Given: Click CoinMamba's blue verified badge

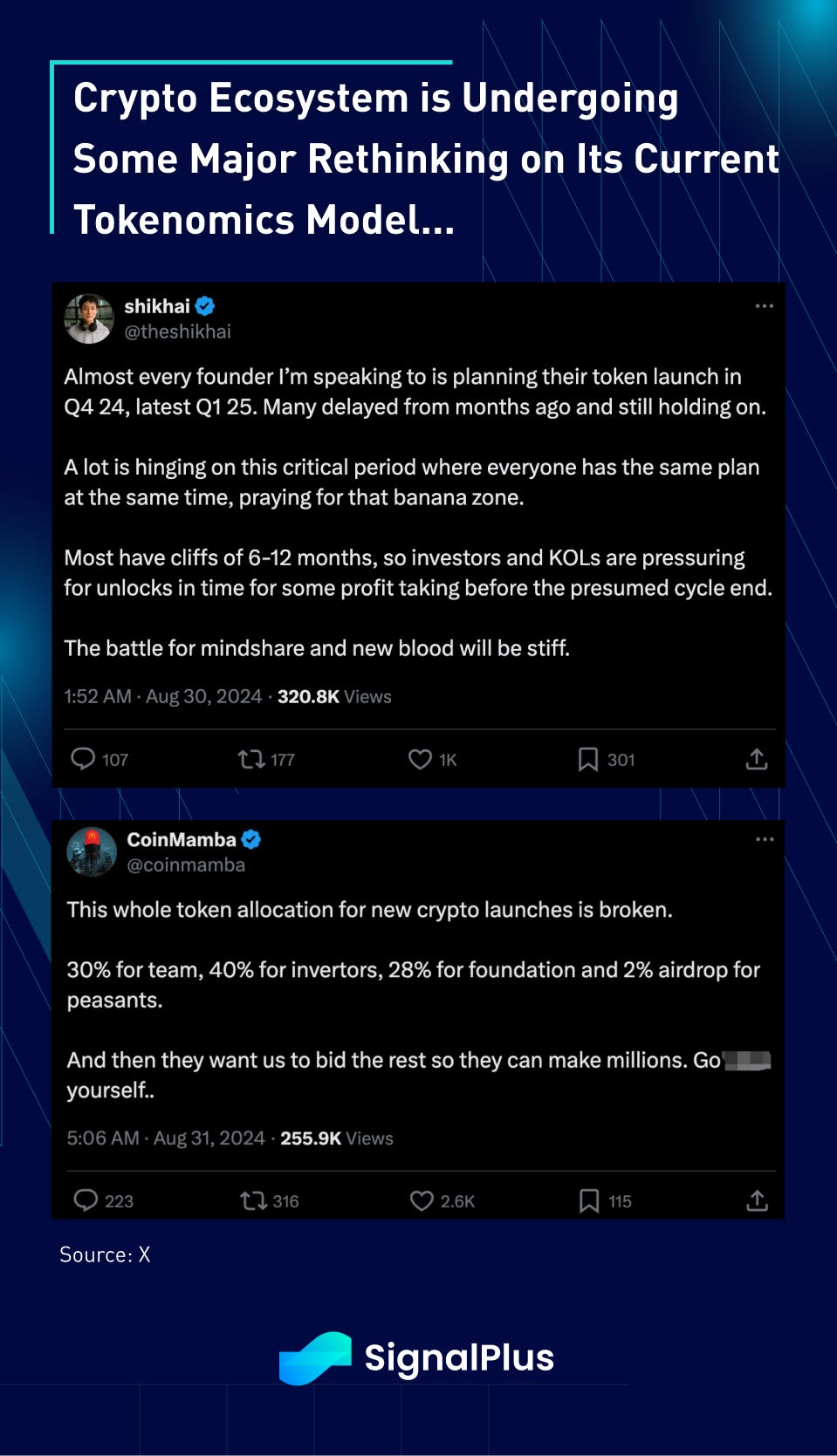Looking at the screenshot, I should 251,839.
